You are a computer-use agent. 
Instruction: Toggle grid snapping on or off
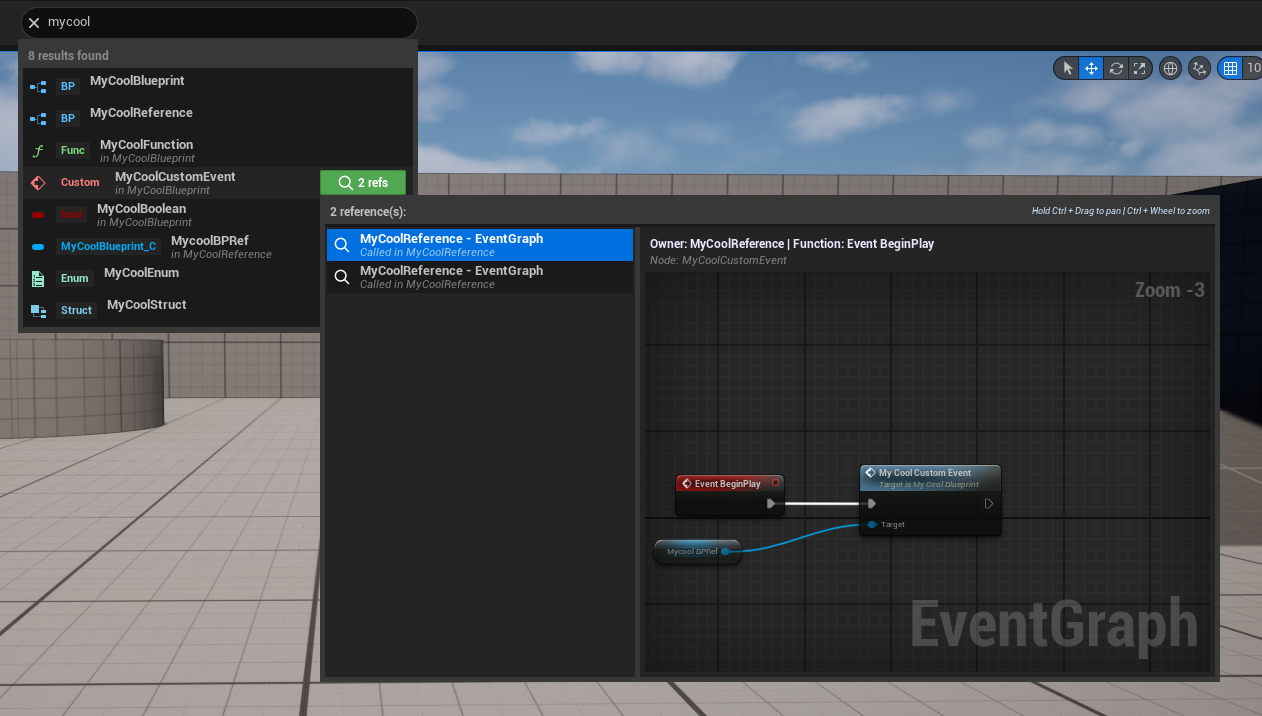[1230, 68]
